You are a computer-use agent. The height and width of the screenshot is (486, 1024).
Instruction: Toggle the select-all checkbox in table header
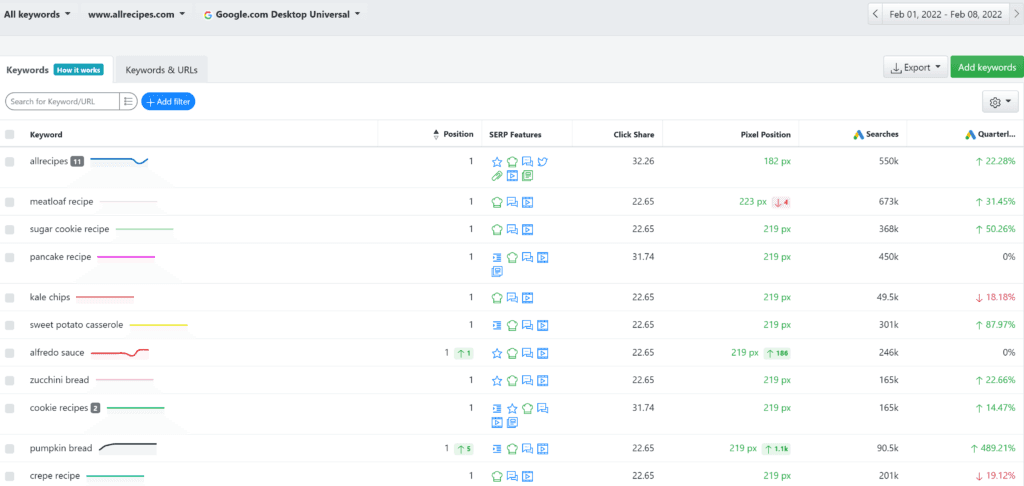[9, 135]
